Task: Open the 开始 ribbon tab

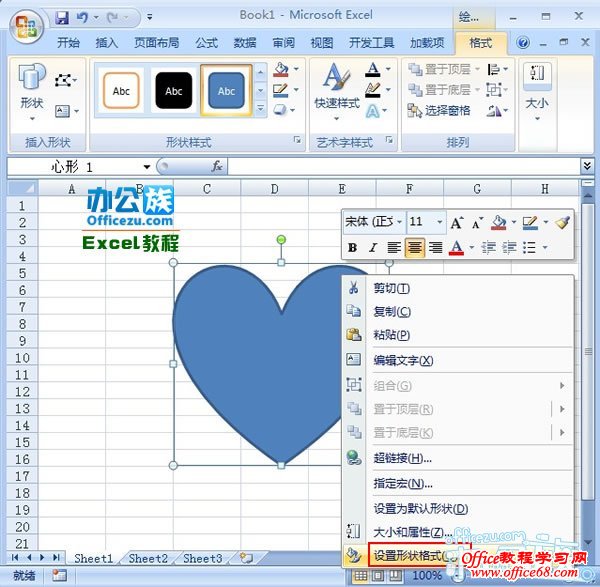Action: tap(68, 42)
